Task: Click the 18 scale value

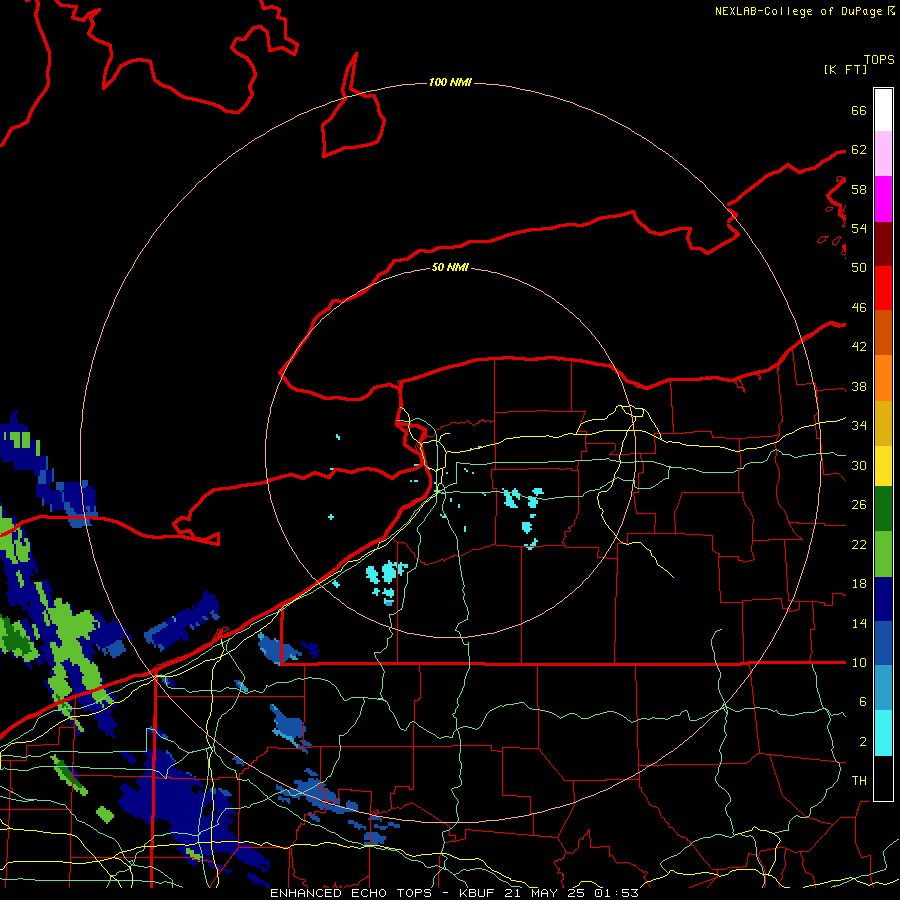Action: (x=859, y=584)
